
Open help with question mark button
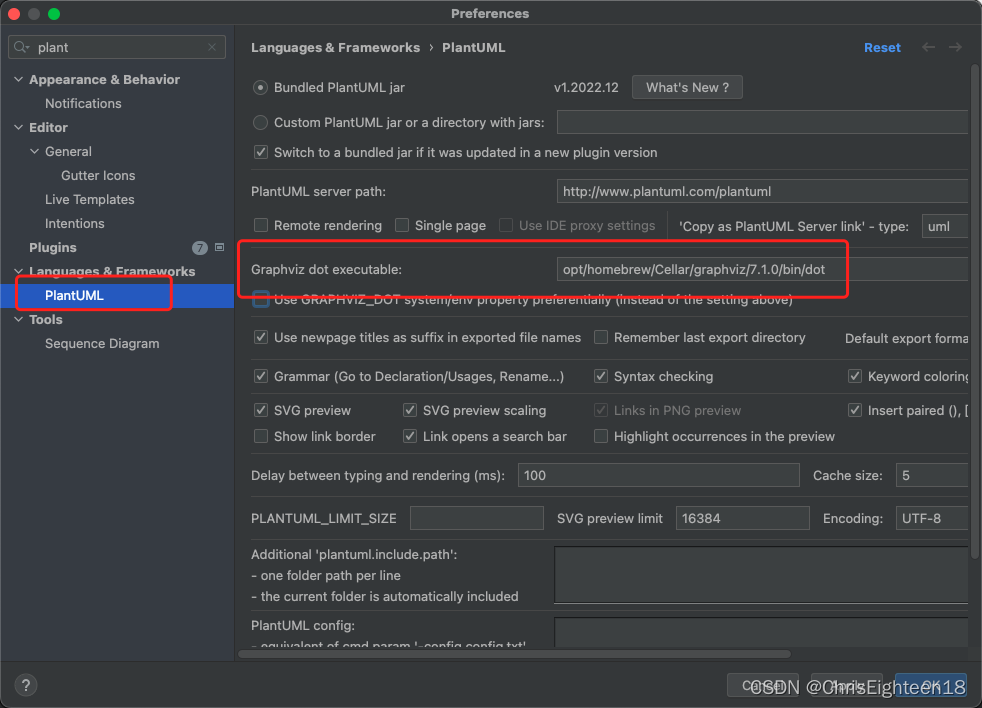[x=26, y=685]
